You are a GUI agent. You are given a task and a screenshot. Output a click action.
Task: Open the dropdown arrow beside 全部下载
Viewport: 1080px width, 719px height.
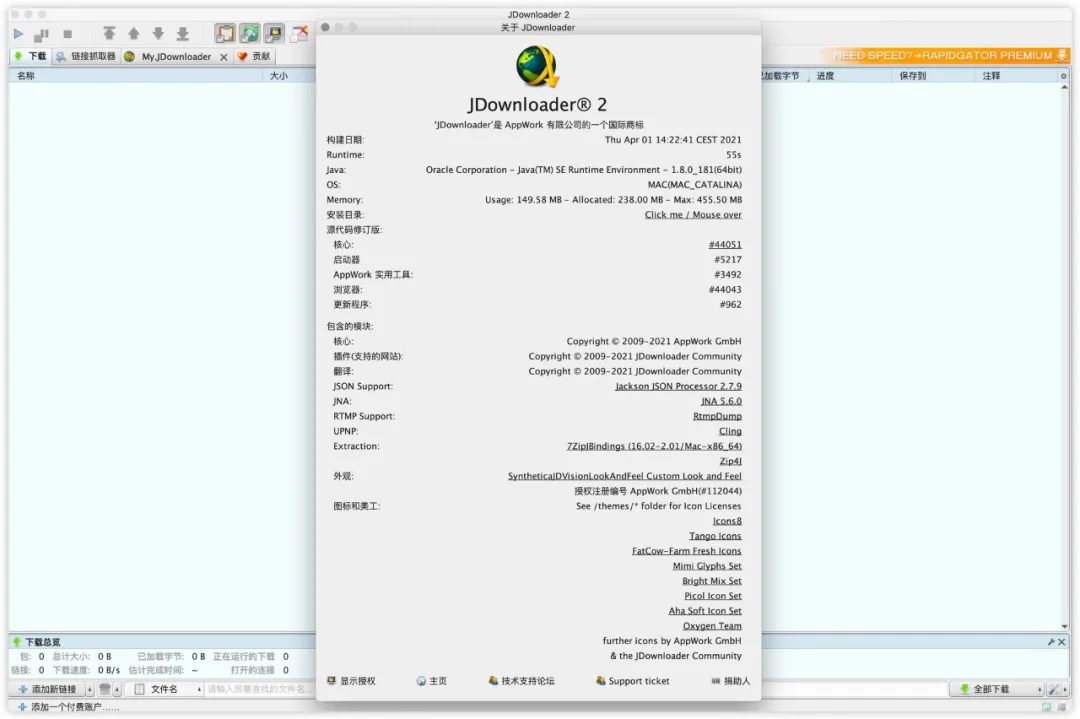click(1039, 689)
